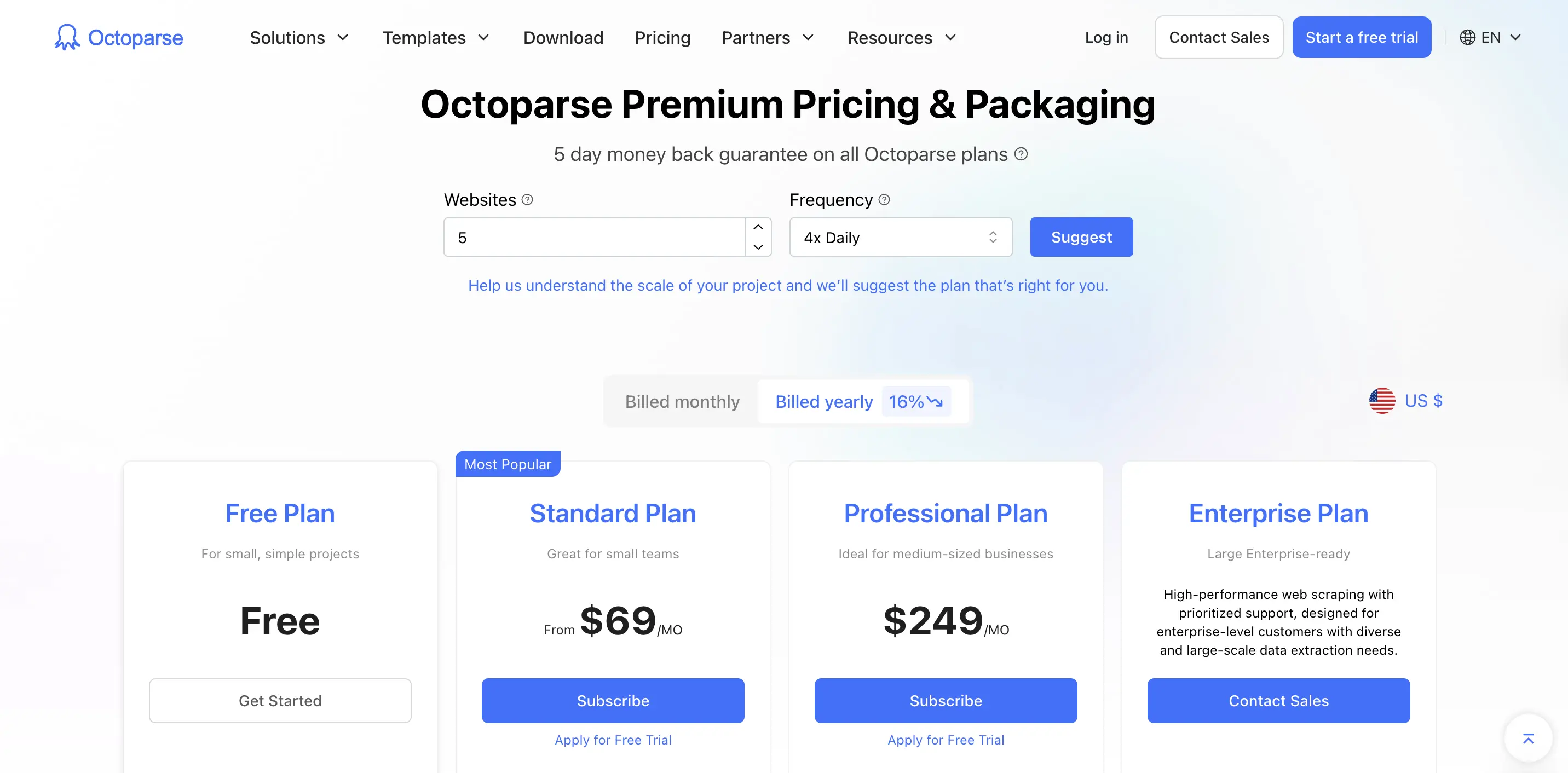1568x773 pixels.
Task: Click the money-back guarantee info icon
Action: (1021, 154)
